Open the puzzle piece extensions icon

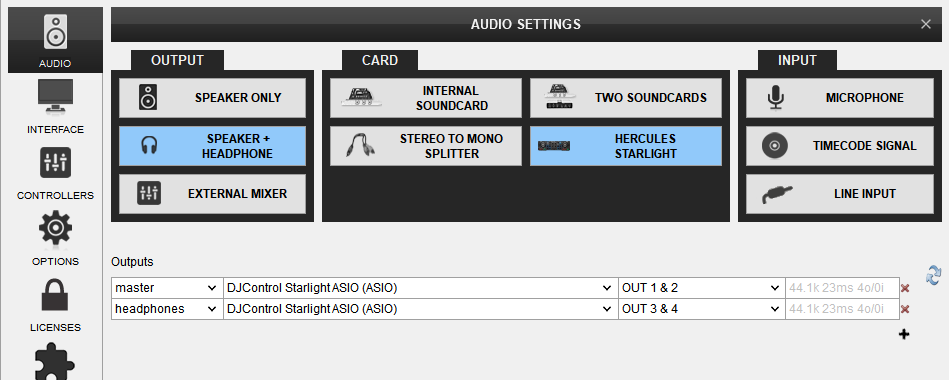click(x=55, y=365)
